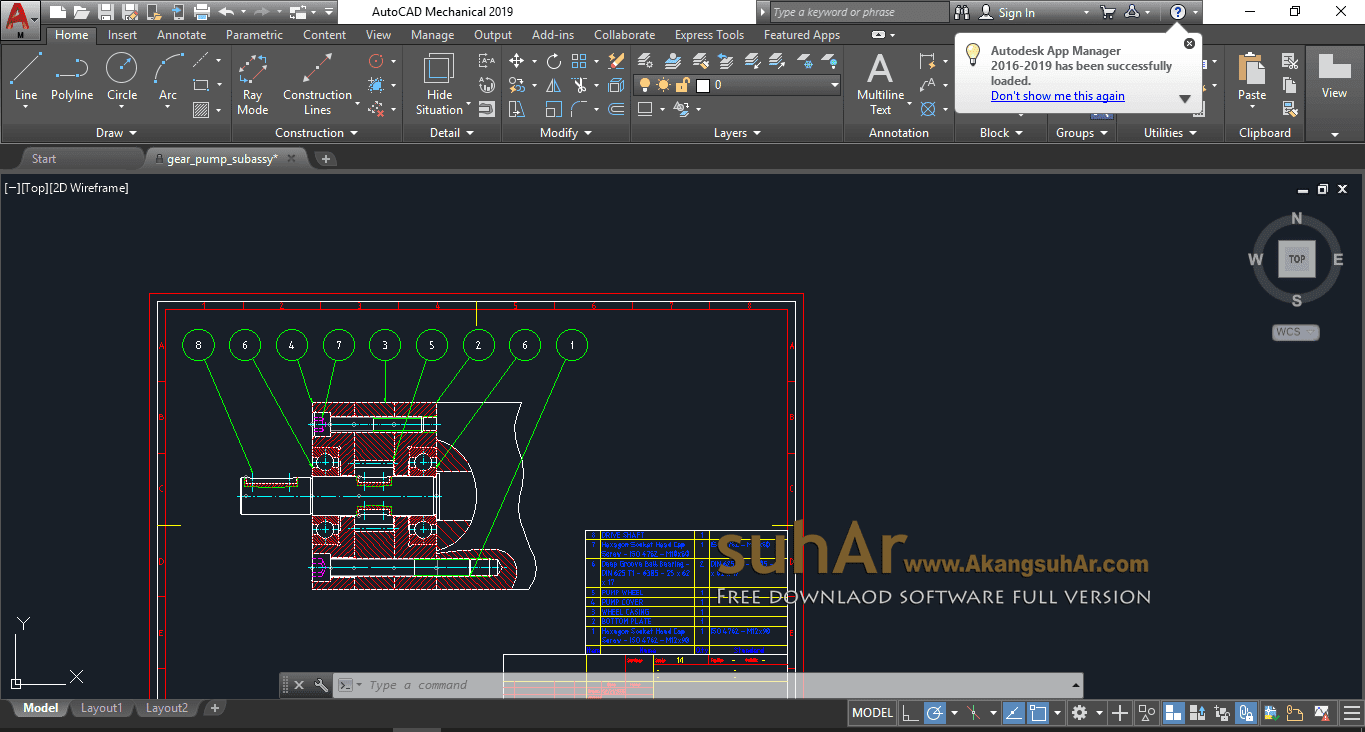Toggle object snap in status bar
The height and width of the screenshot is (732, 1365).
pyautogui.click(x=1038, y=713)
